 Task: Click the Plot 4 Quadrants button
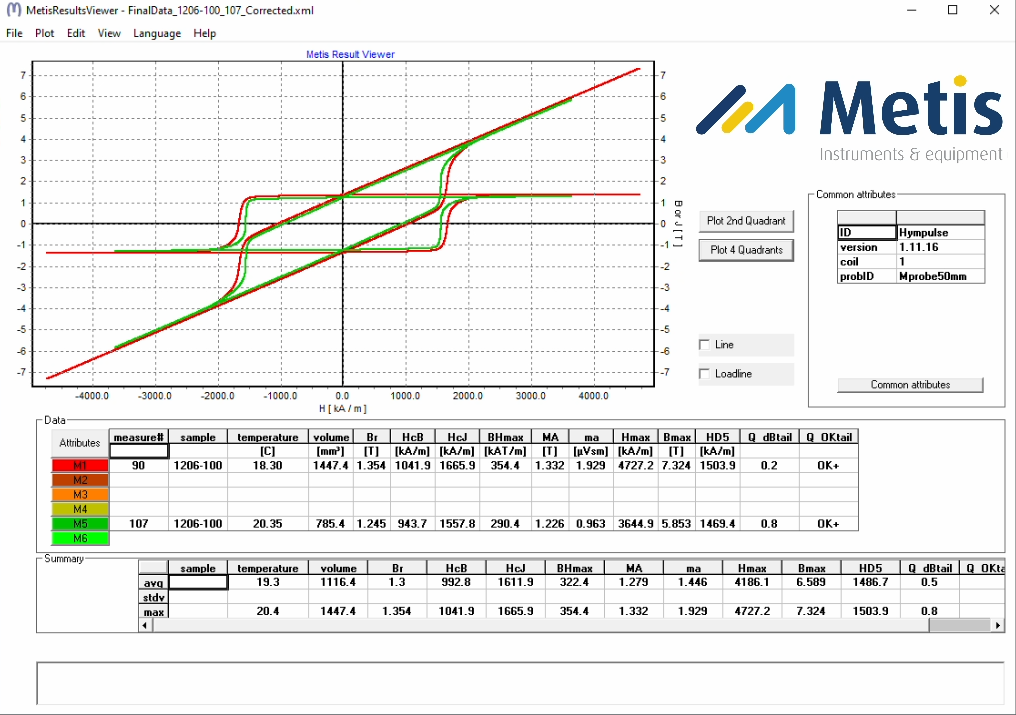pos(746,250)
